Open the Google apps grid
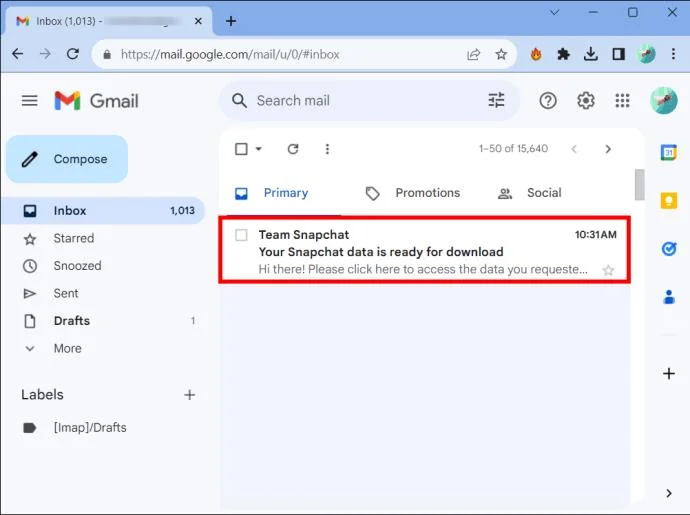 pos(622,101)
